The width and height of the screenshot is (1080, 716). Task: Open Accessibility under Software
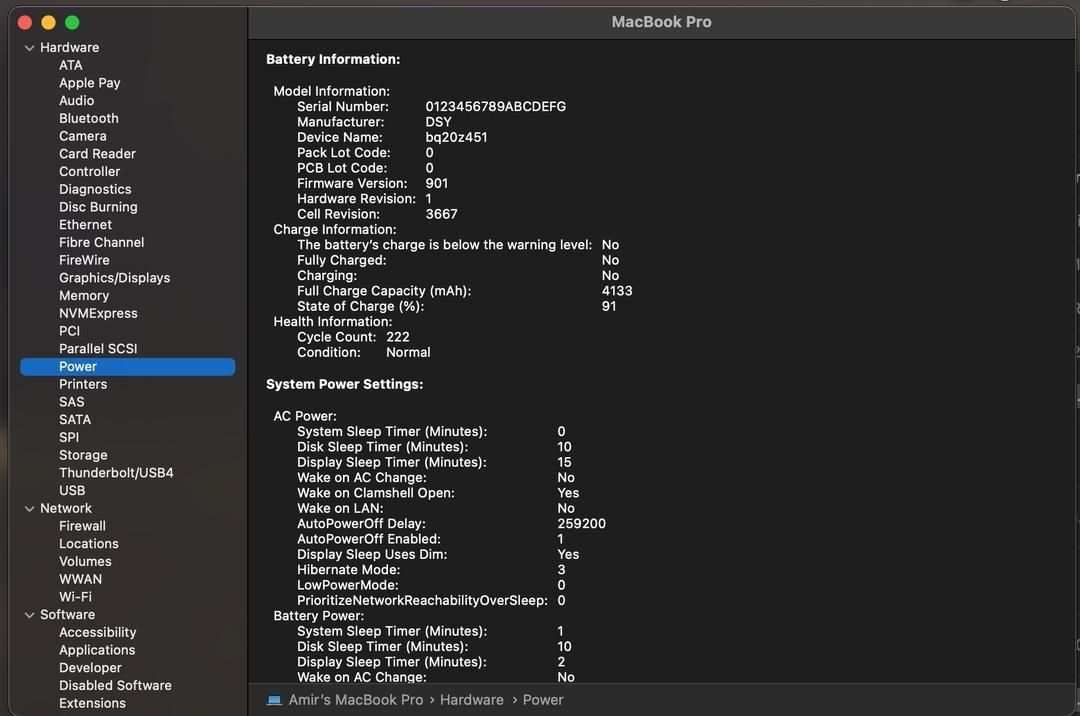(98, 633)
